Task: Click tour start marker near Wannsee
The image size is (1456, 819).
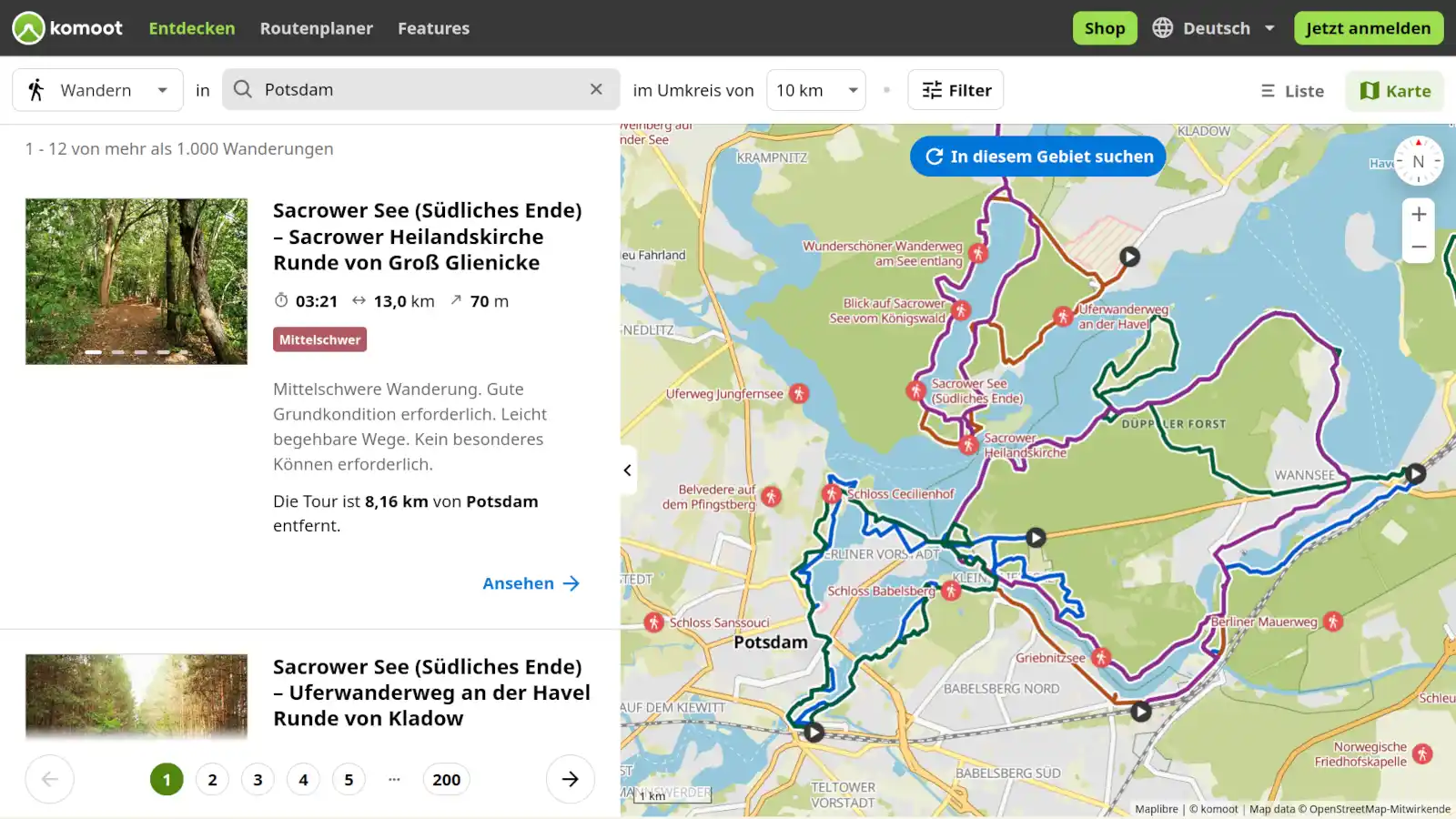Action: (x=1415, y=473)
